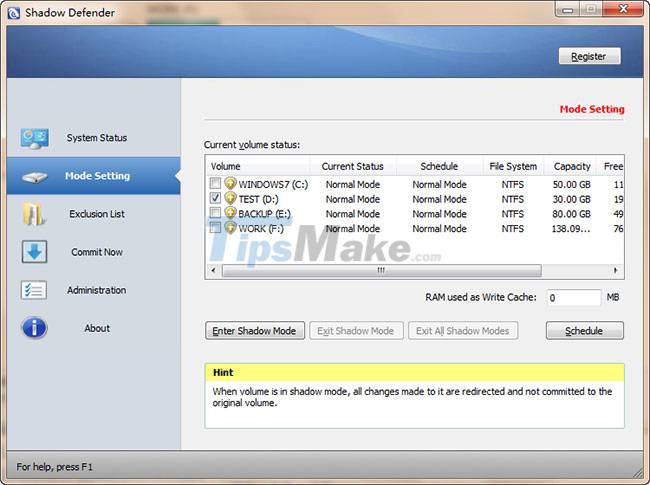Click the 'For help, press F1' status text
Viewport: 650px width, 485px height.
coord(54,467)
